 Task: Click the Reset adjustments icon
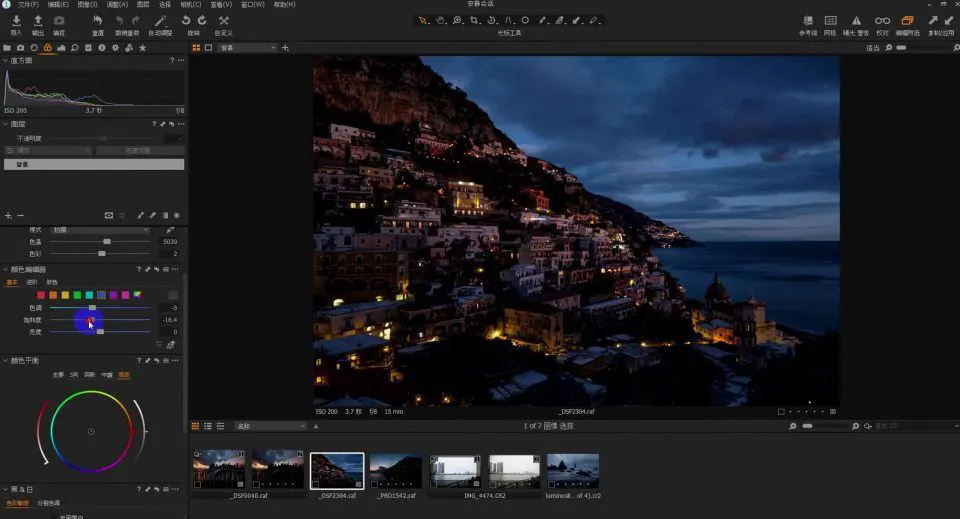97,21
